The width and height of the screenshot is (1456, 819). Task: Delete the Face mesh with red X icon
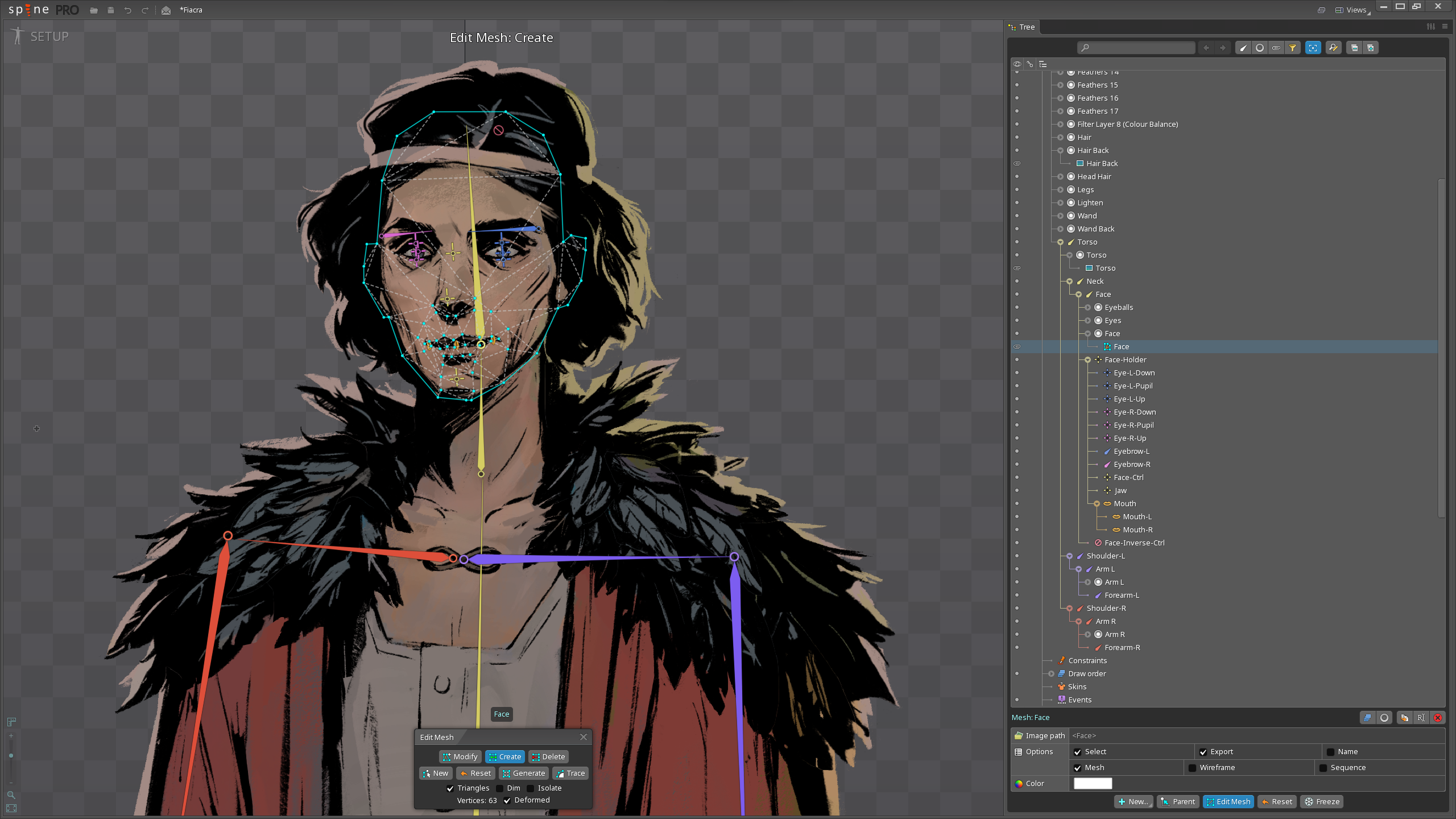click(1438, 718)
